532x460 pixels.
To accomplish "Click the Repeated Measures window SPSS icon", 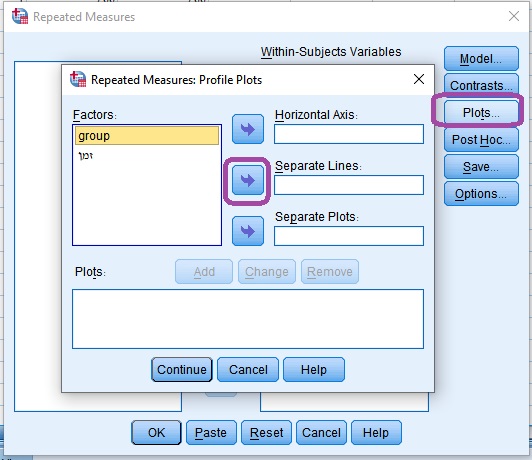I will coord(20,16).
